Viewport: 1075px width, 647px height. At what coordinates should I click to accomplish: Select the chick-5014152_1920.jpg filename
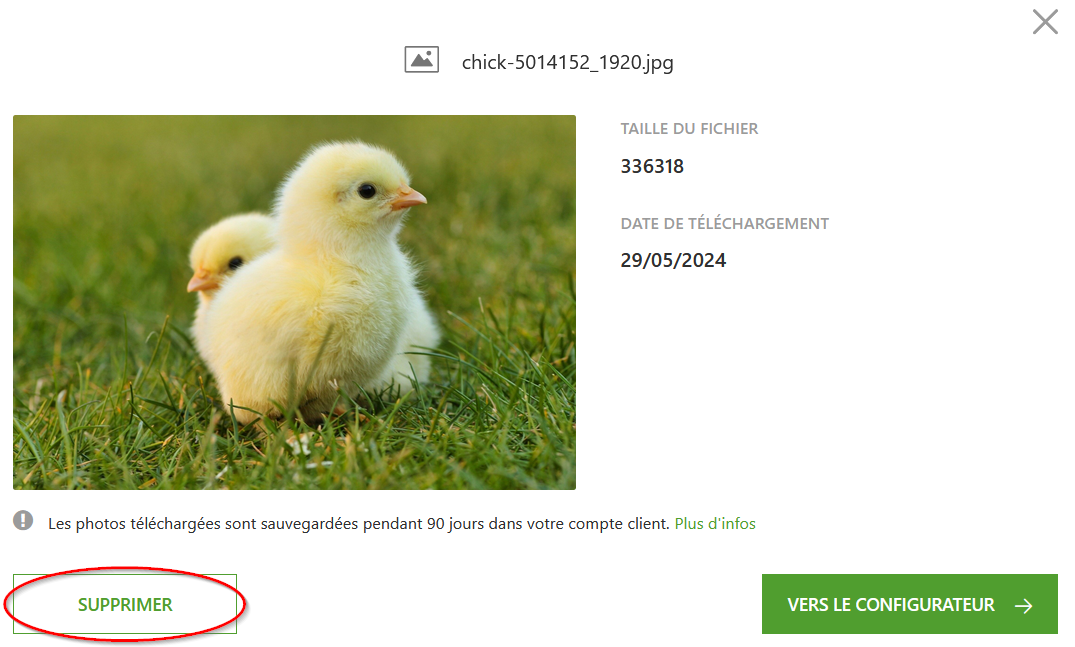pyautogui.click(x=567, y=62)
